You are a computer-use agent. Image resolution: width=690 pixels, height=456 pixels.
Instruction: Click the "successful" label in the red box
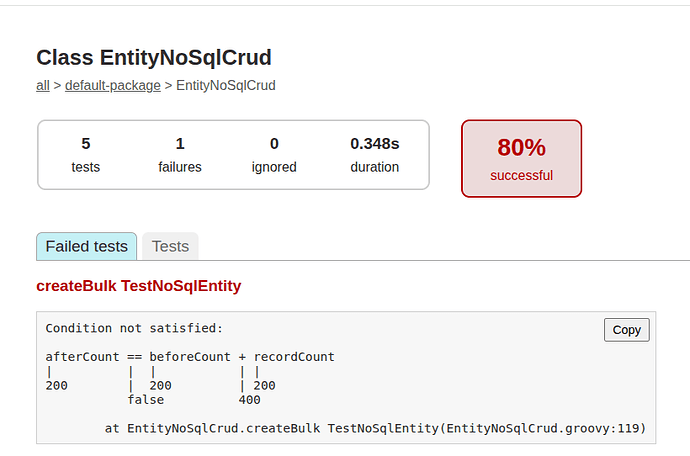coord(521,175)
